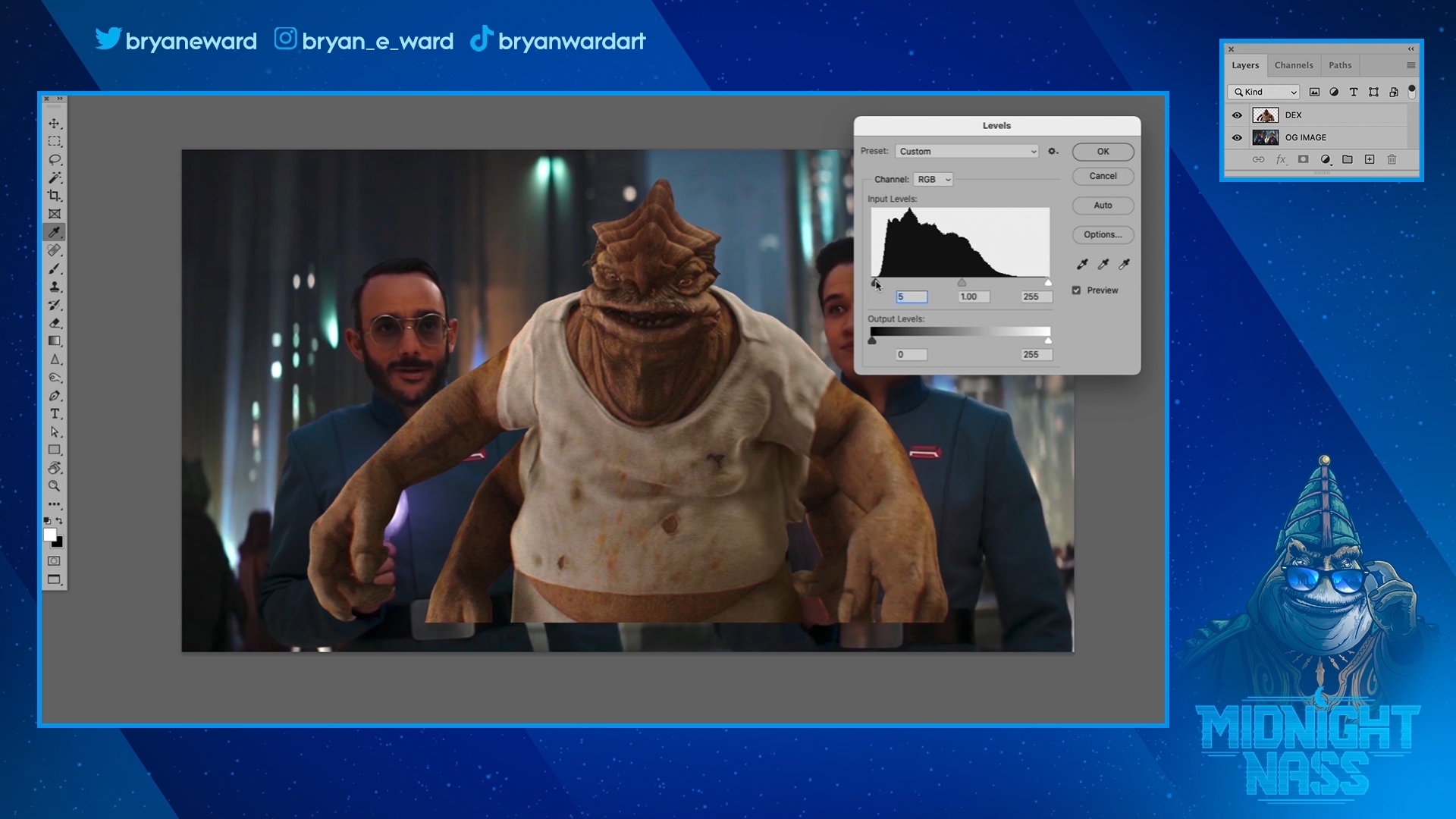Open the Channel RGB dropdown
1456x819 pixels.
tap(933, 180)
